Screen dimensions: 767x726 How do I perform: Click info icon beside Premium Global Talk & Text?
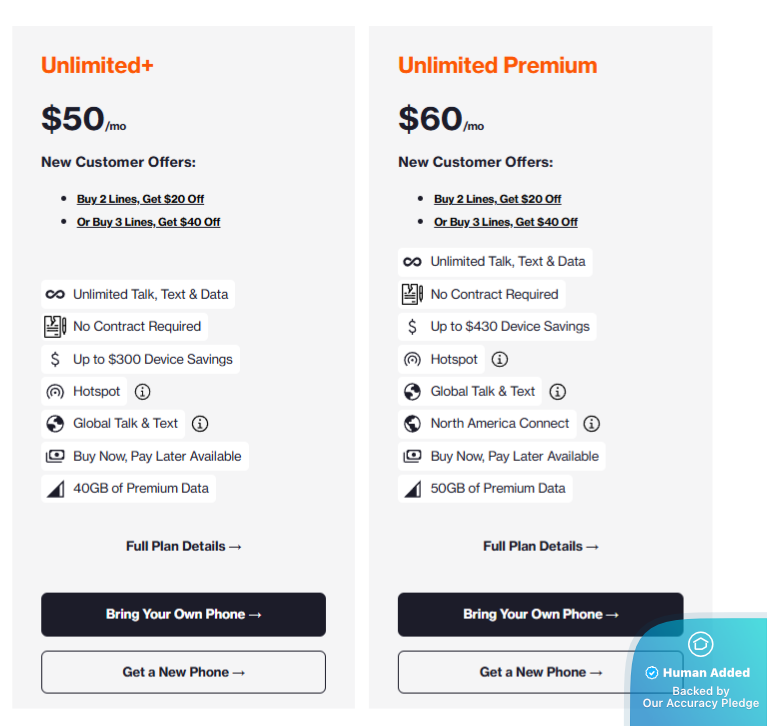558,392
